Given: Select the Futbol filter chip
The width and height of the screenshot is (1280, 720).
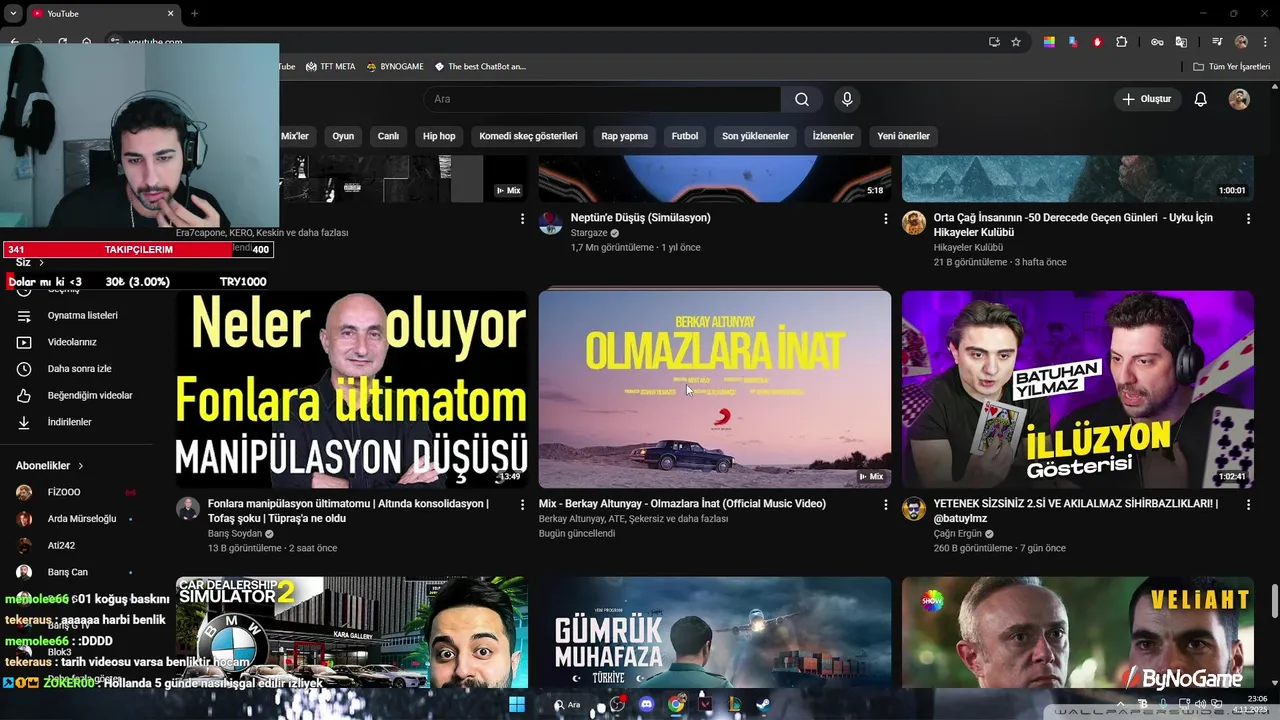Looking at the screenshot, I should click(685, 136).
